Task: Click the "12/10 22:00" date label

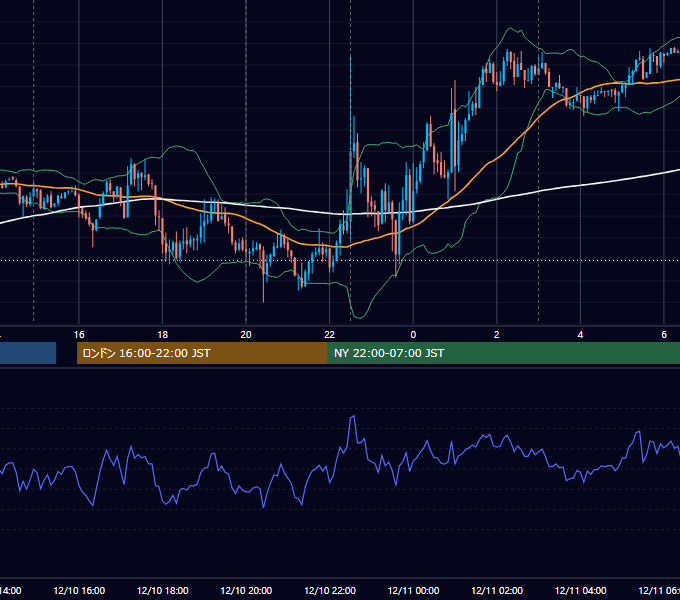Action: tap(330, 590)
